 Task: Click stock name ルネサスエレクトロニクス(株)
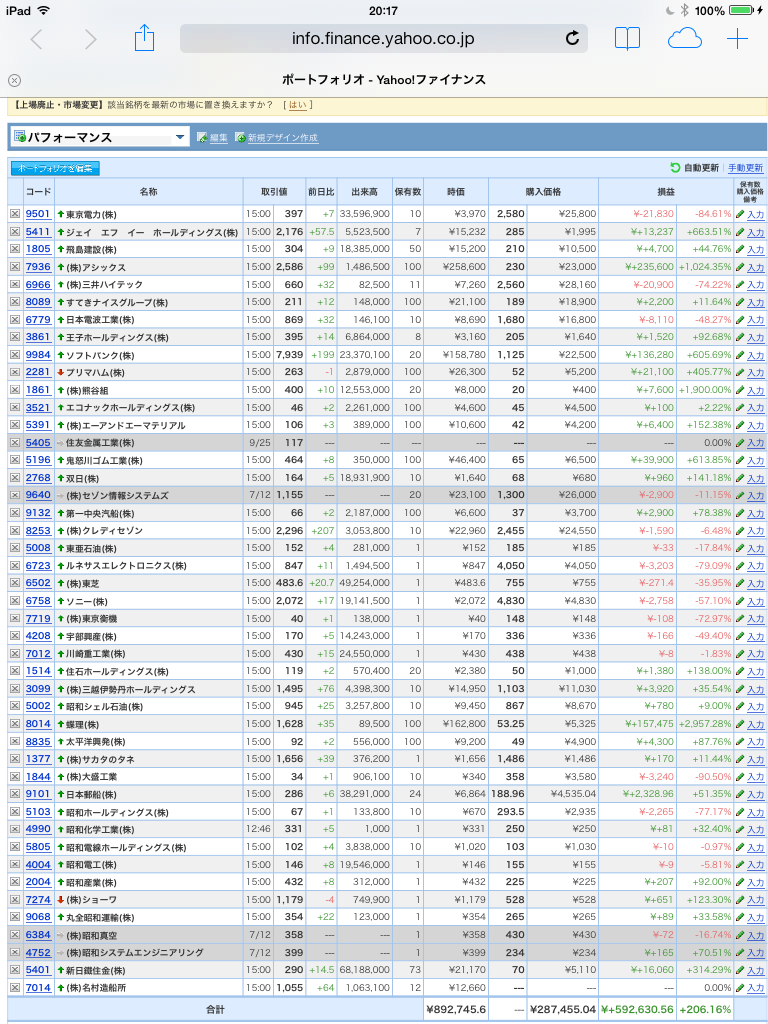[x=127, y=566]
